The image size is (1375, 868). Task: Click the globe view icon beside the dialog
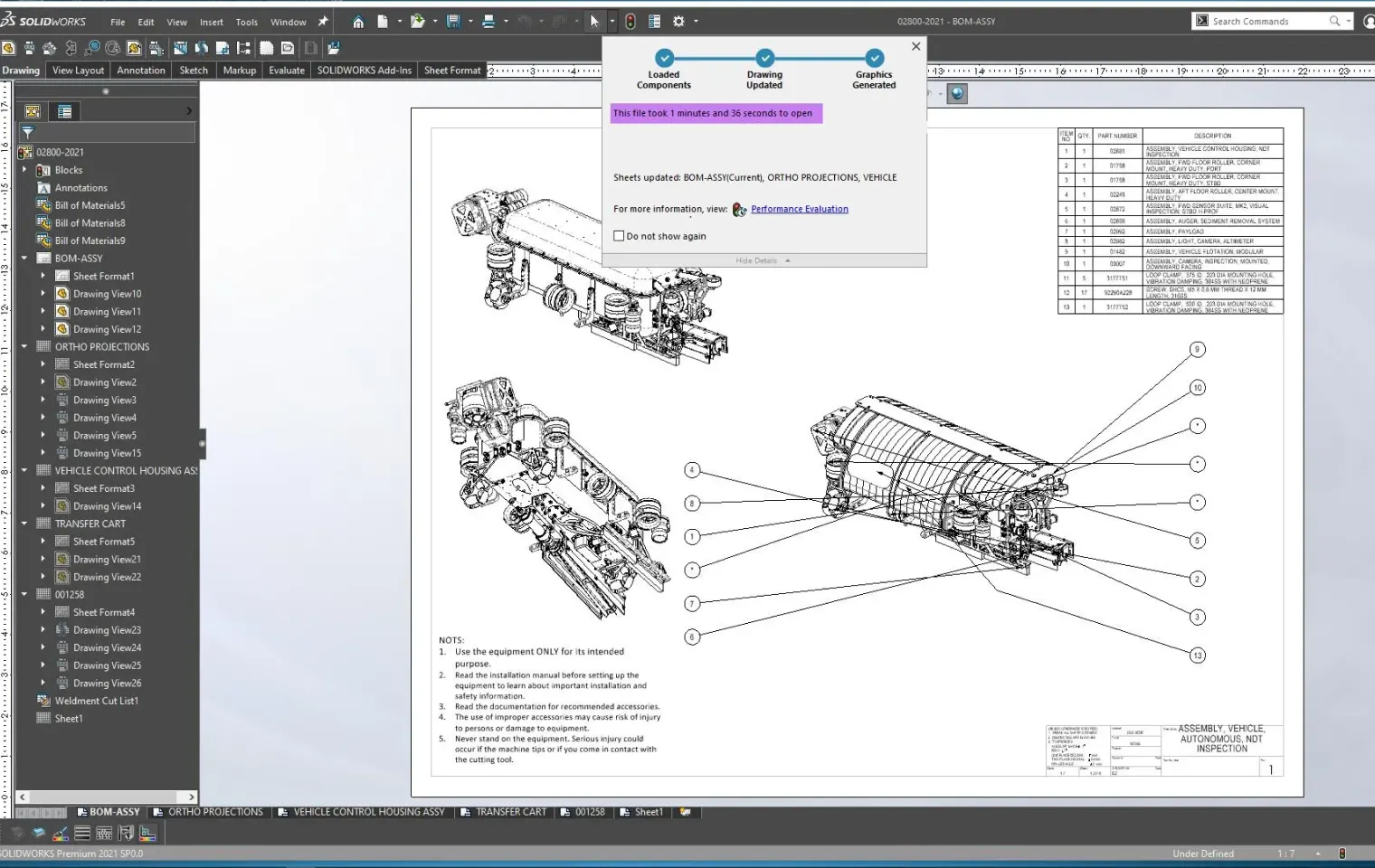point(957,93)
